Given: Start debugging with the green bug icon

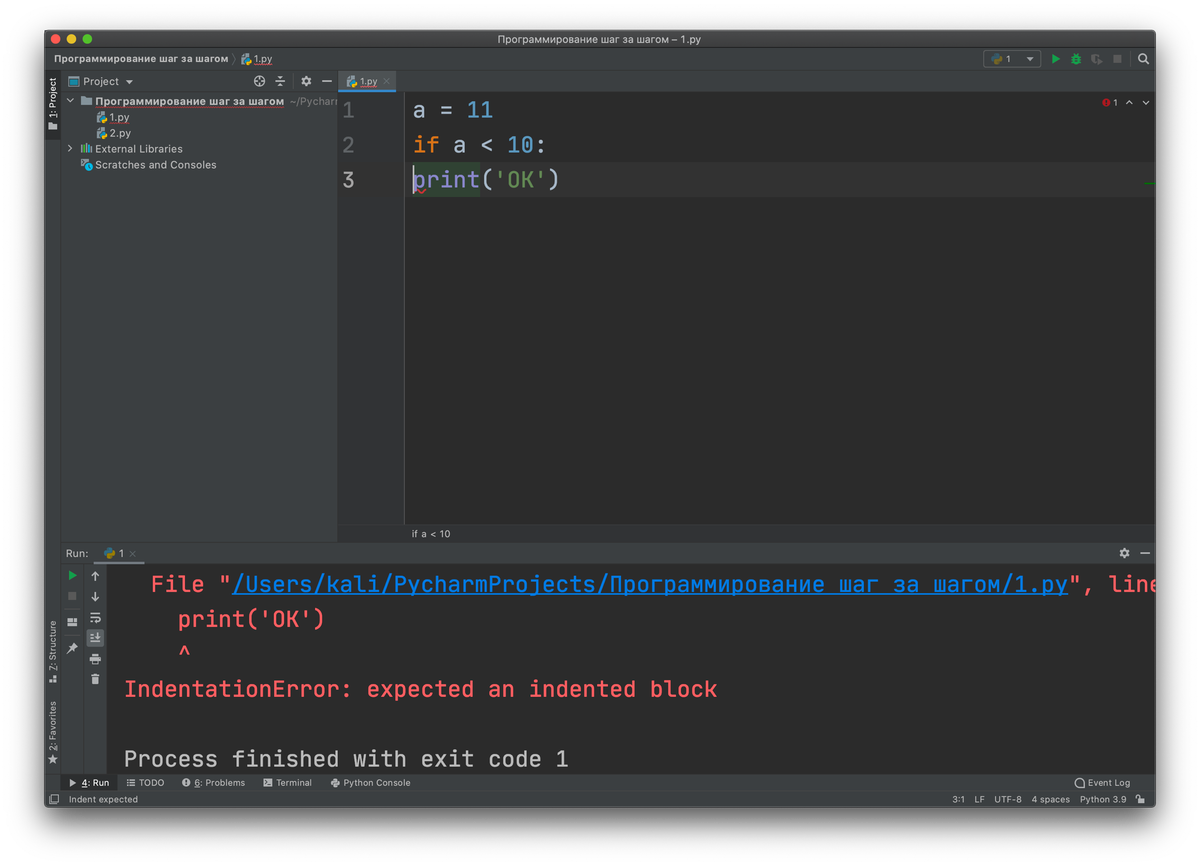Looking at the screenshot, I should click(1076, 59).
